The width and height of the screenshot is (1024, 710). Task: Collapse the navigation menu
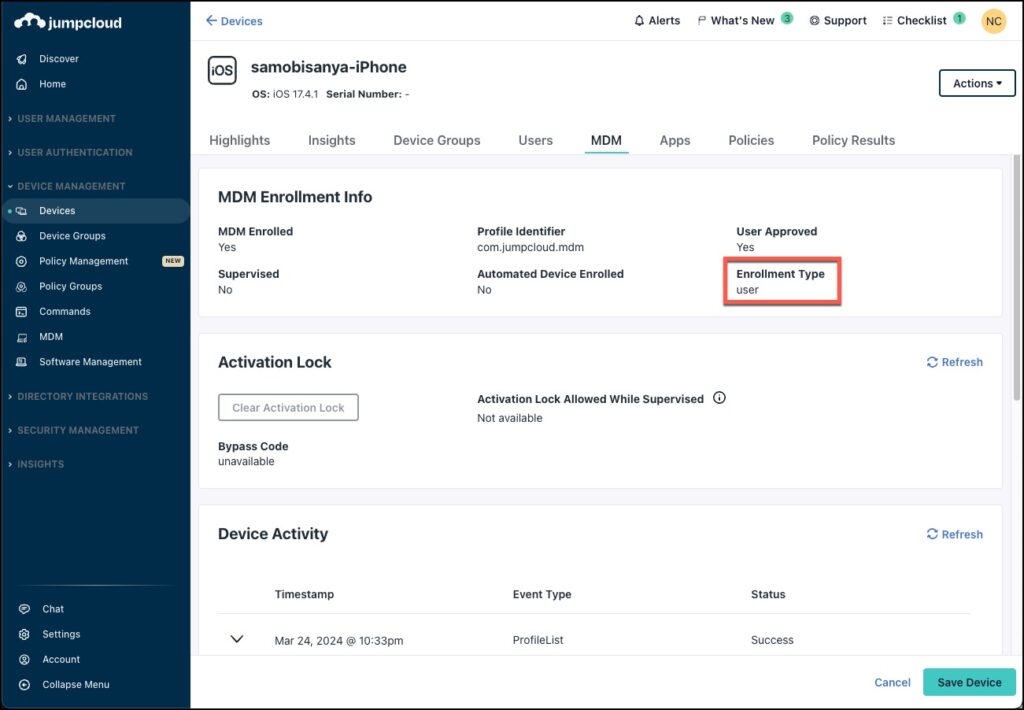[75, 684]
